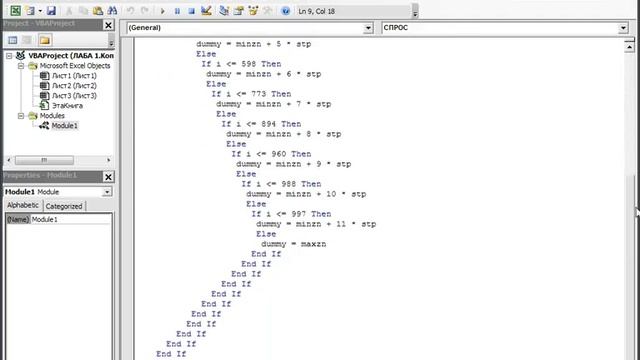Open Project Explorer toolbar icon
Image resolution: width=640 pixels, height=360 pixels.
pyautogui.click(x=224, y=11)
